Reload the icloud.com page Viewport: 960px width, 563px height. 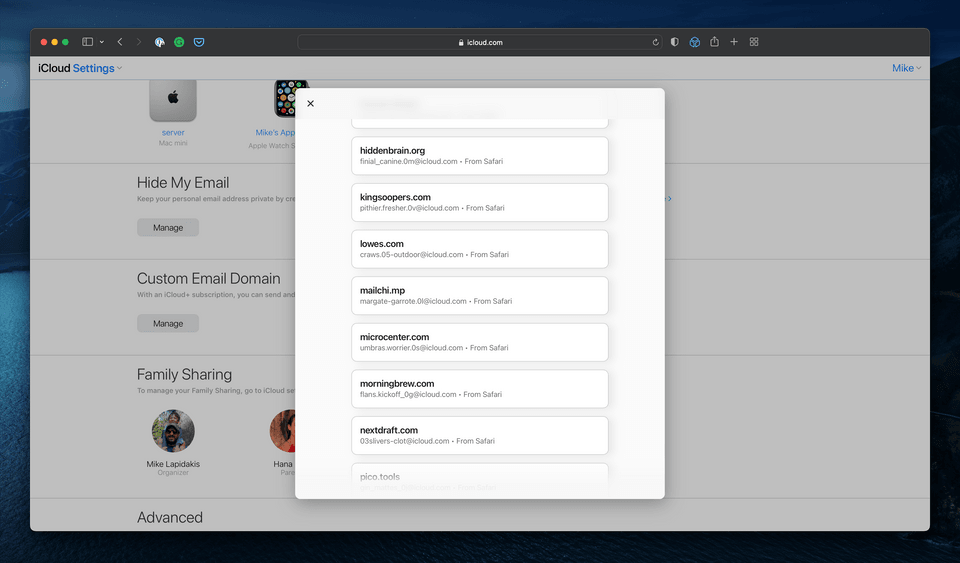coord(655,42)
